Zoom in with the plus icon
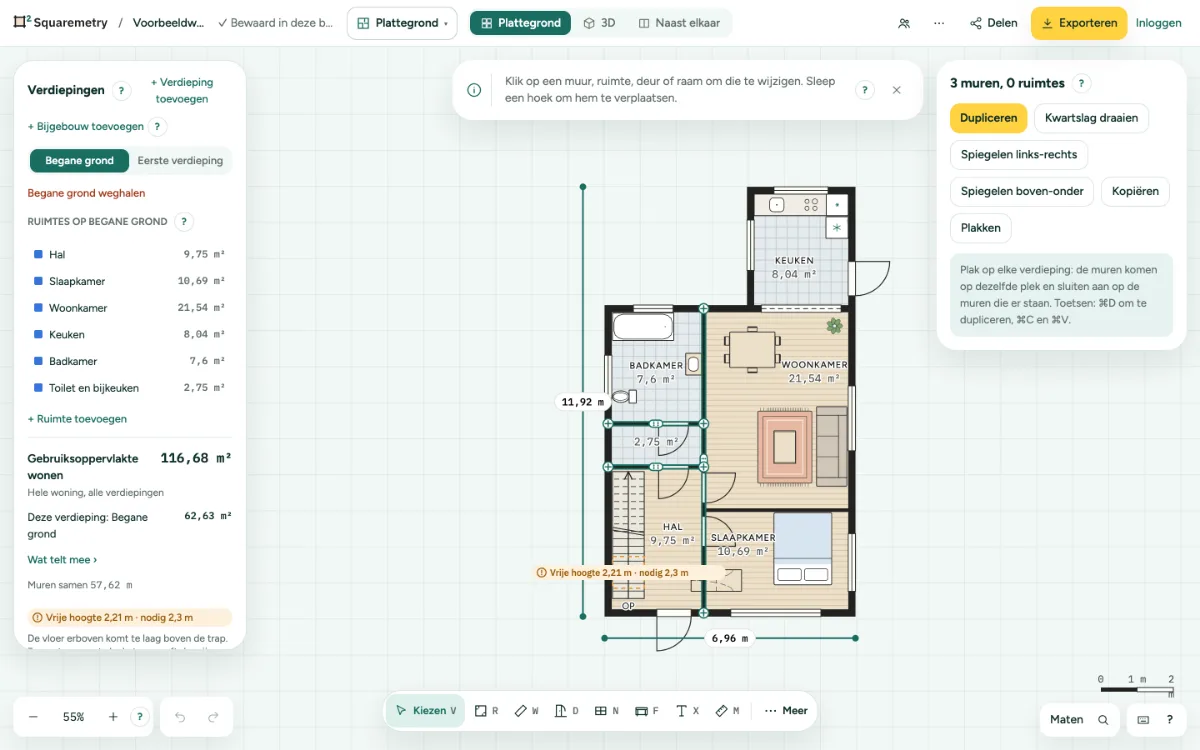Image resolution: width=1200 pixels, height=750 pixels. pyautogui.click(x=113, y=717)
